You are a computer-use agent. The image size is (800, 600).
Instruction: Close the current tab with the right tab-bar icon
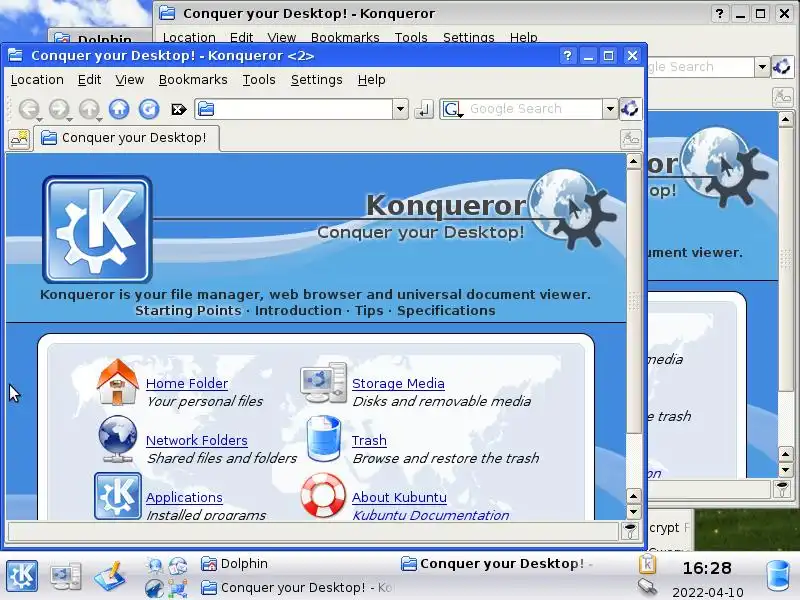click(631, 139)
